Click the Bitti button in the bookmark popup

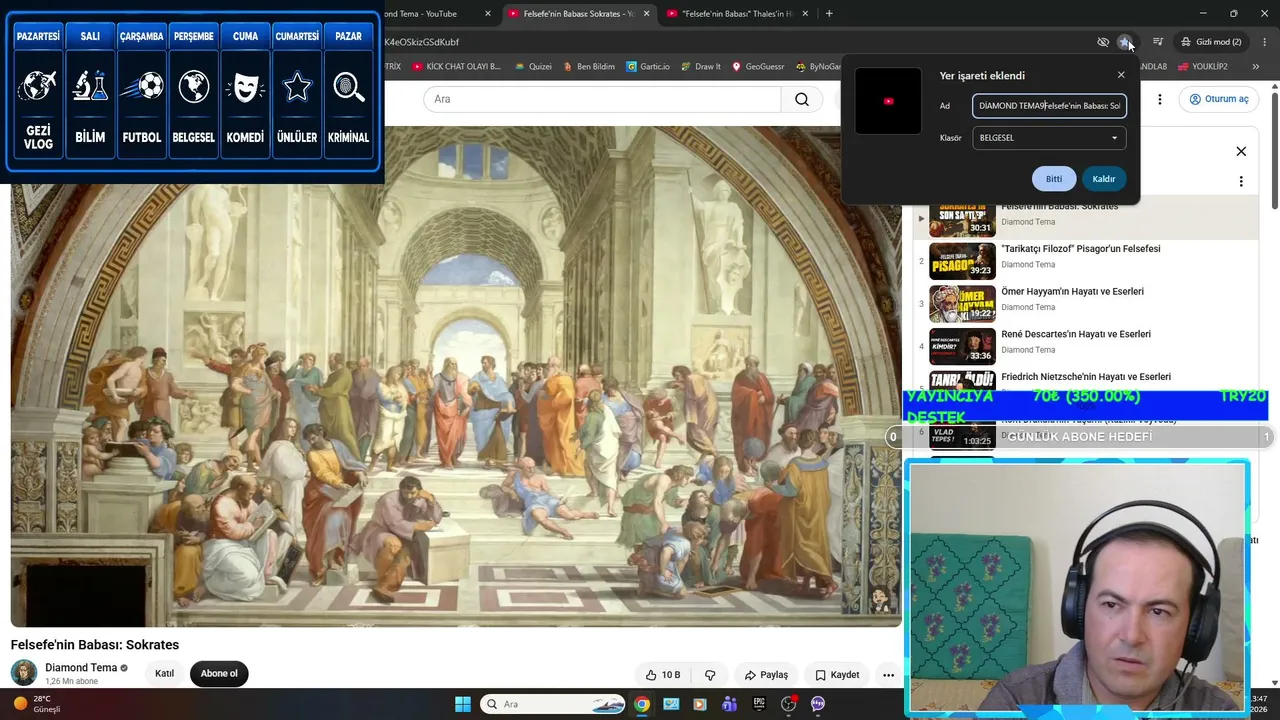point(1054,179)
